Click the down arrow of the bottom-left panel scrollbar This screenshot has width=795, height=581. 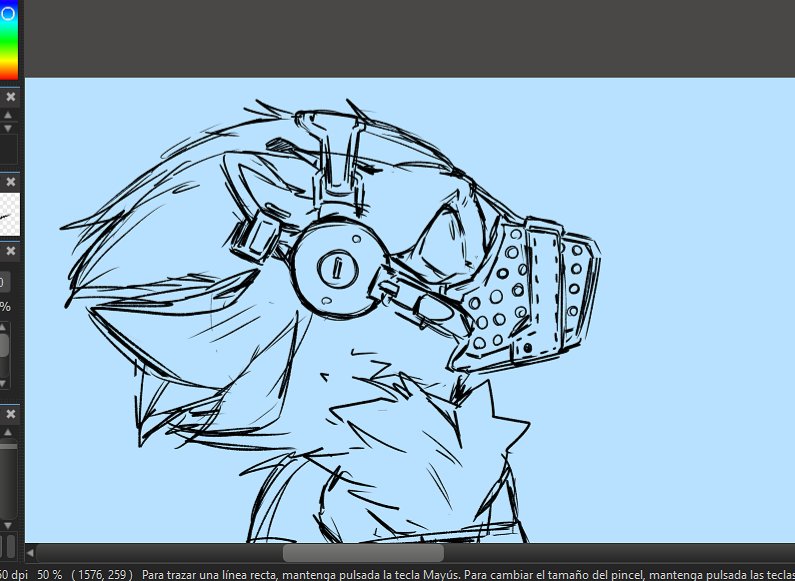pos(8,525)
